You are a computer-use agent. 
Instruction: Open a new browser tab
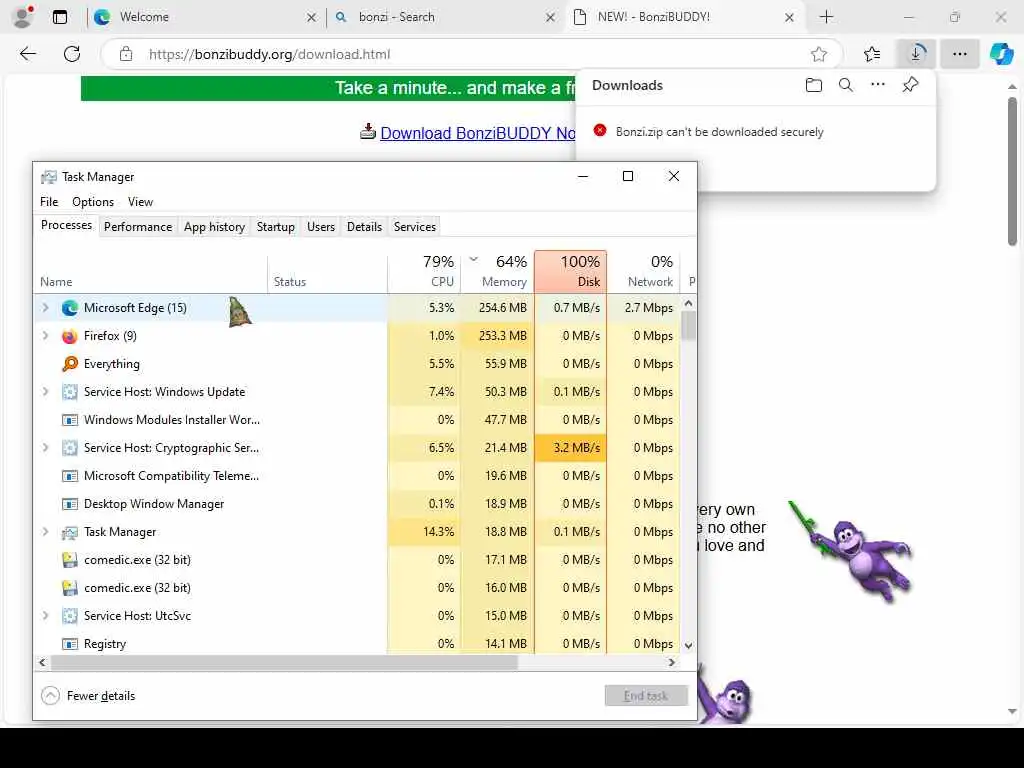[x=826, y=17]
